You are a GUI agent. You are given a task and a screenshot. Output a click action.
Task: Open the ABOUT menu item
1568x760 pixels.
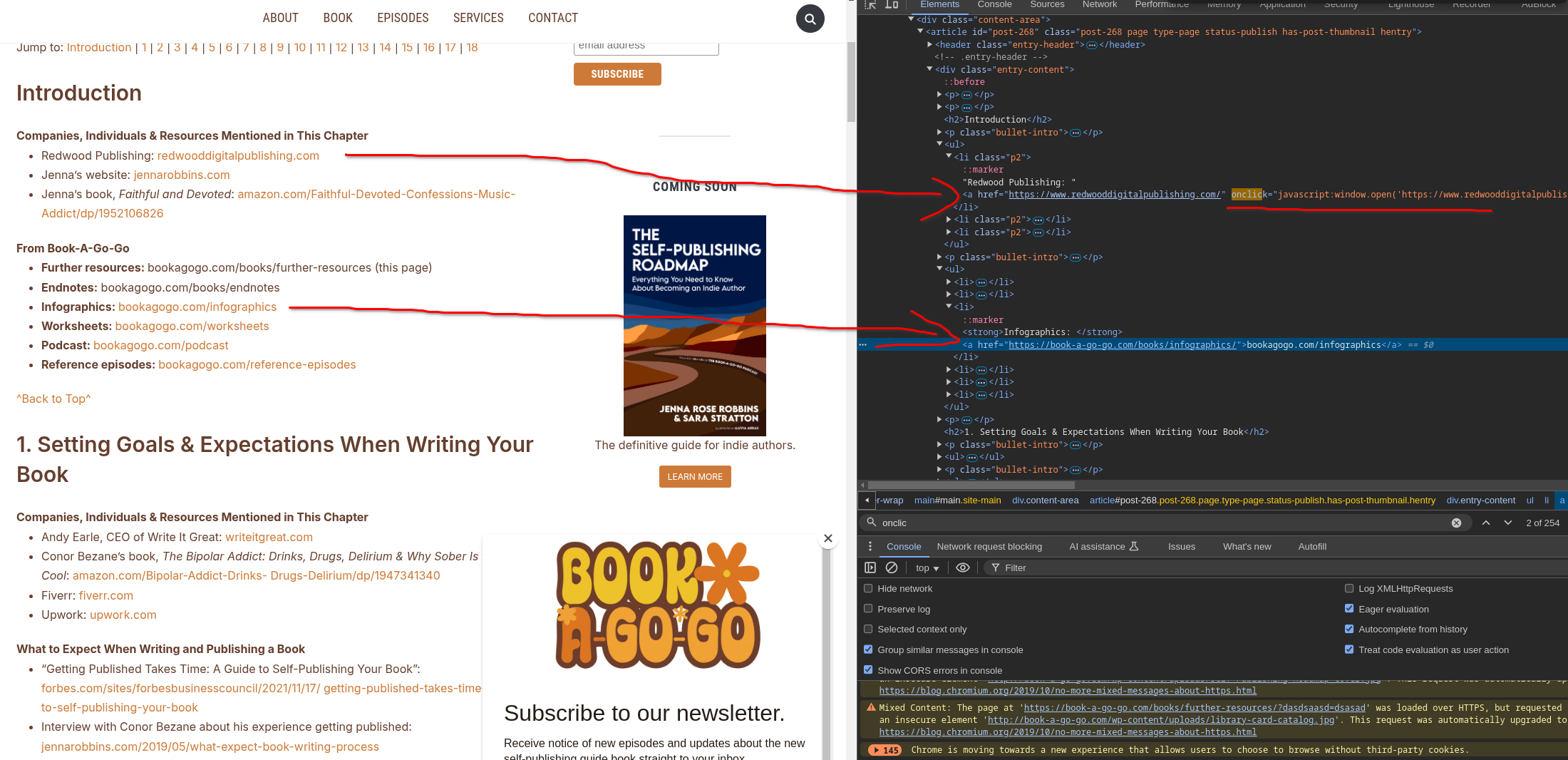click(x=280, y=18)
